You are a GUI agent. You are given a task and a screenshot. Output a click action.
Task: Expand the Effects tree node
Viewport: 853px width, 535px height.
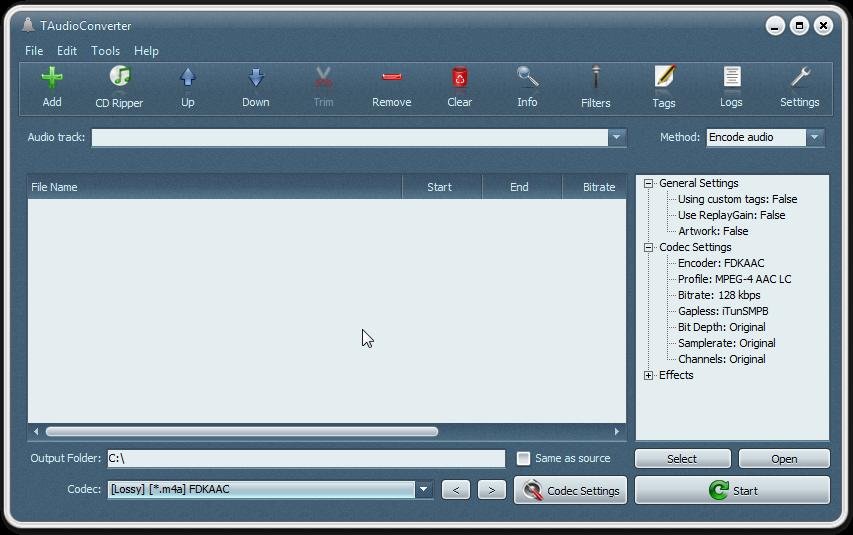click(x=648, y=376)
